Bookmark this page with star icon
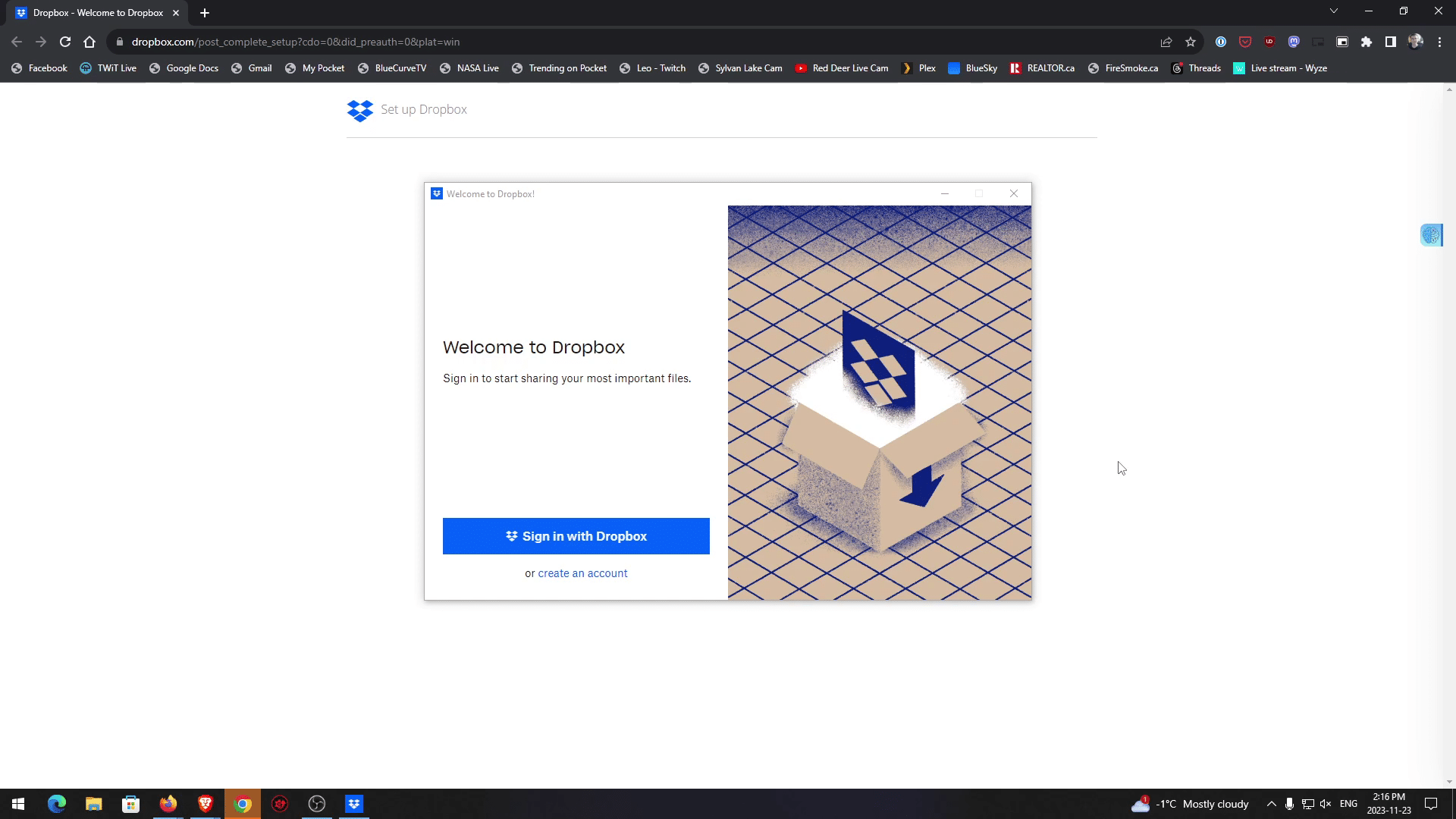 point(1191,42)
